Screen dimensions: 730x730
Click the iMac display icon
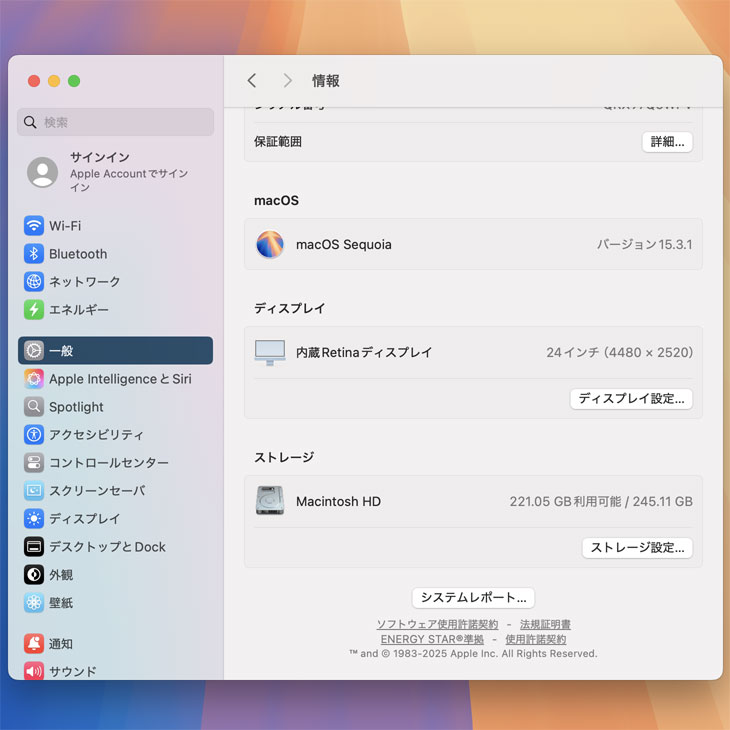(x=270, y=352)
